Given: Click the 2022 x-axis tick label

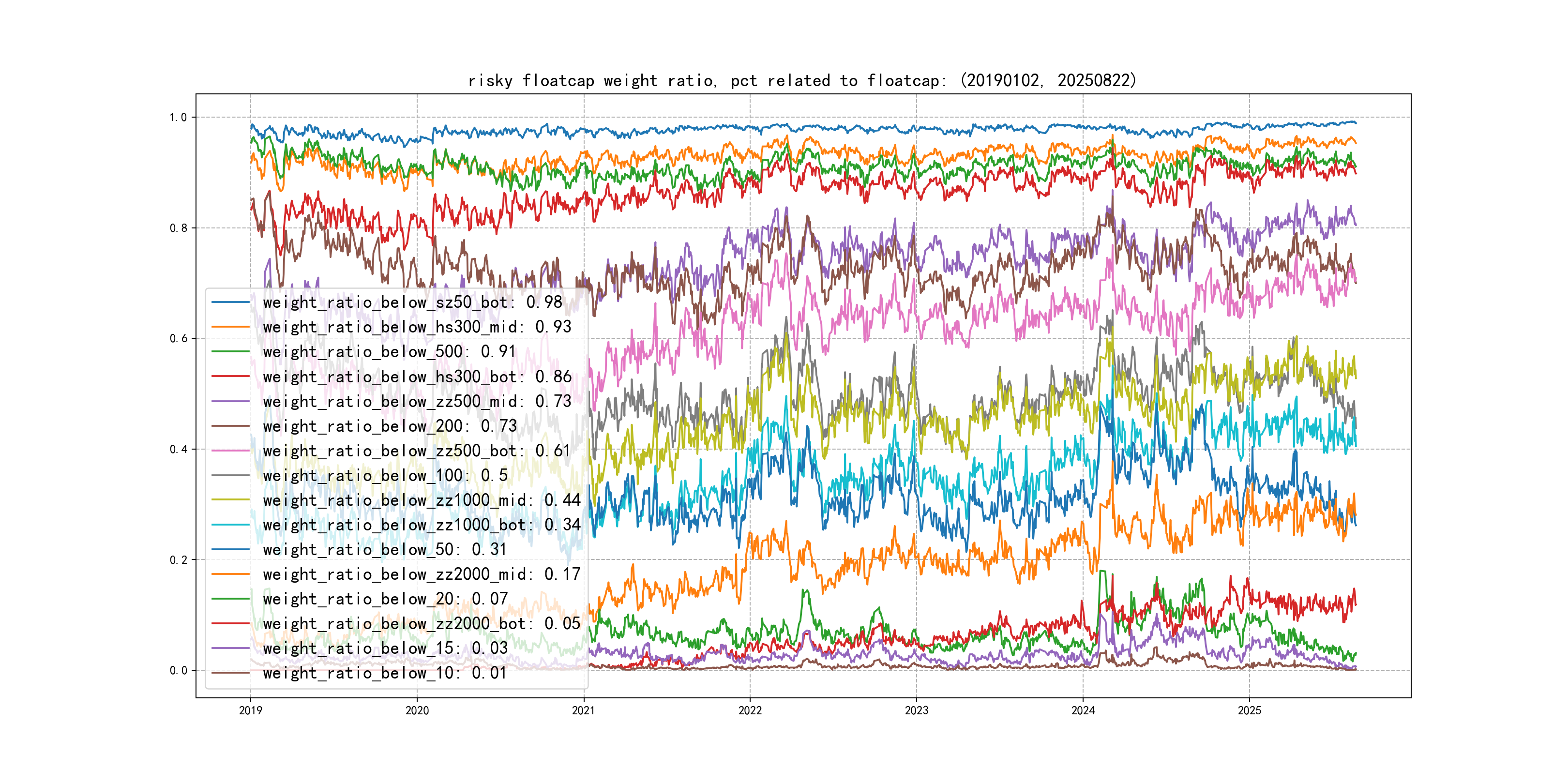Looking at the screenshot, I should pyautogui.click(x=750, y=710).
